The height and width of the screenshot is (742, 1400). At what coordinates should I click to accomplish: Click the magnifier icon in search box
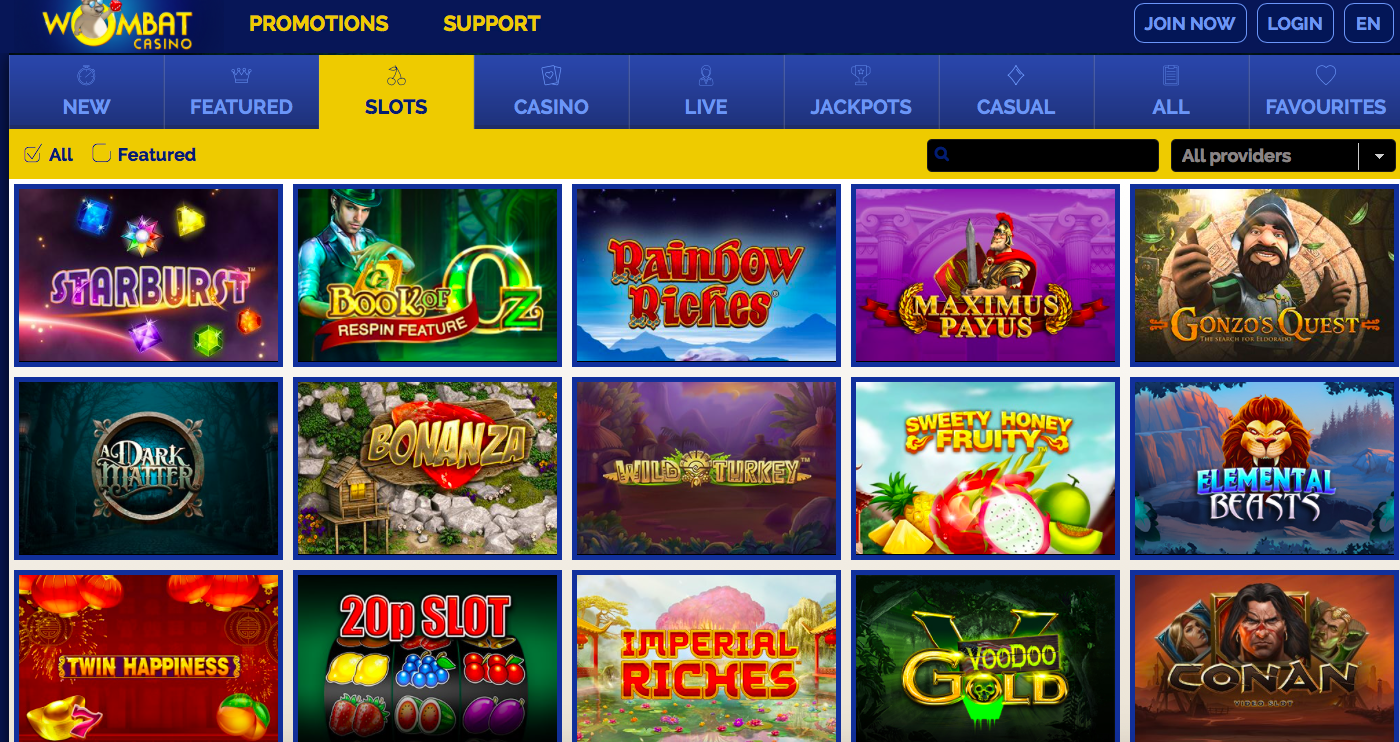(942, 155)
